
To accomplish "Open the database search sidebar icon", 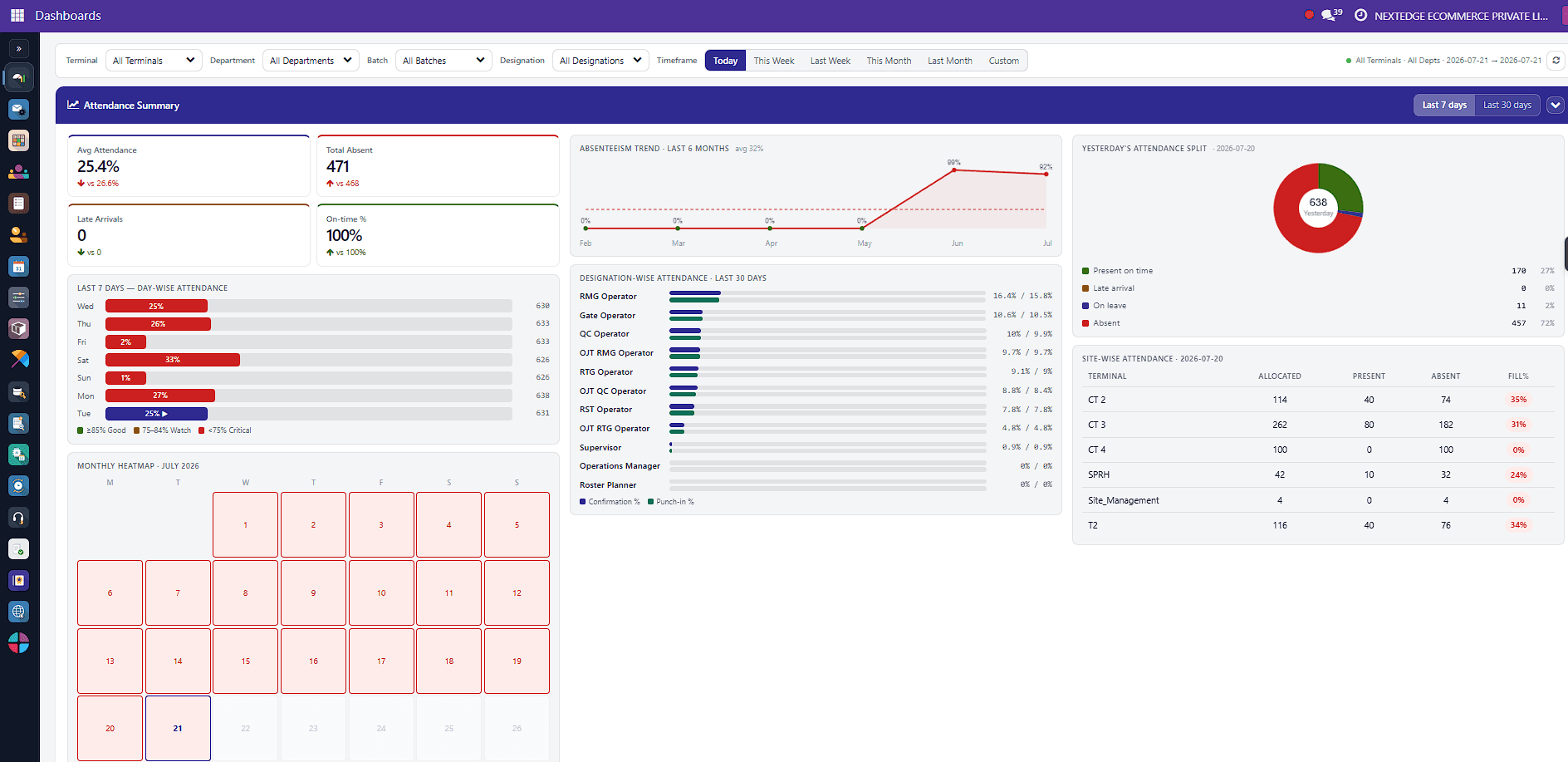I will point(18,391).
